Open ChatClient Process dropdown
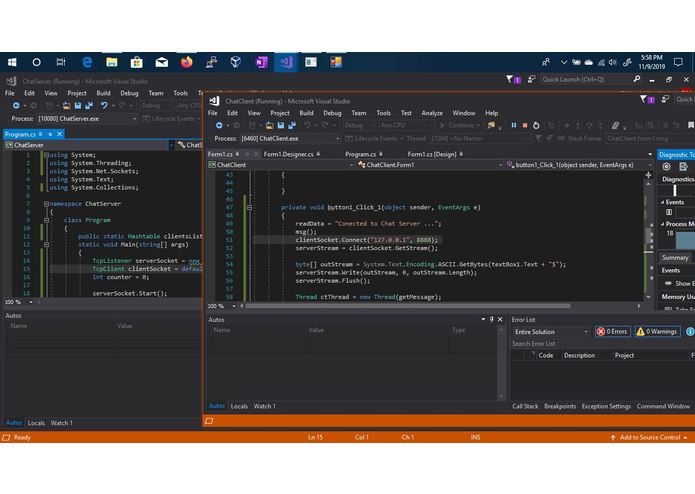This screenshot has width=695, height=494. (x=338, y=139)
